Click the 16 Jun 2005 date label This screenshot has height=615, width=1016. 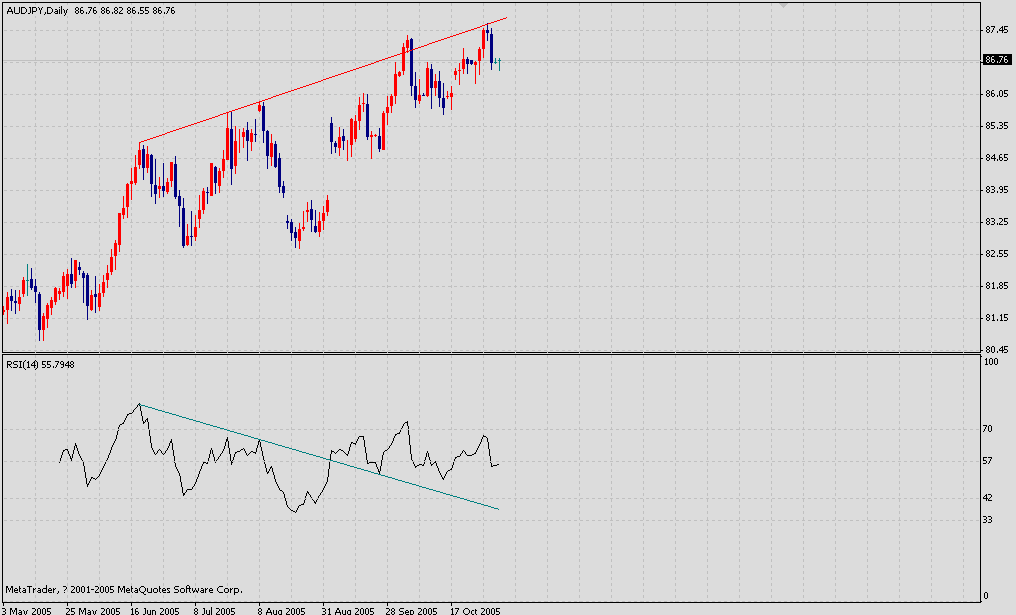[155, 610]
